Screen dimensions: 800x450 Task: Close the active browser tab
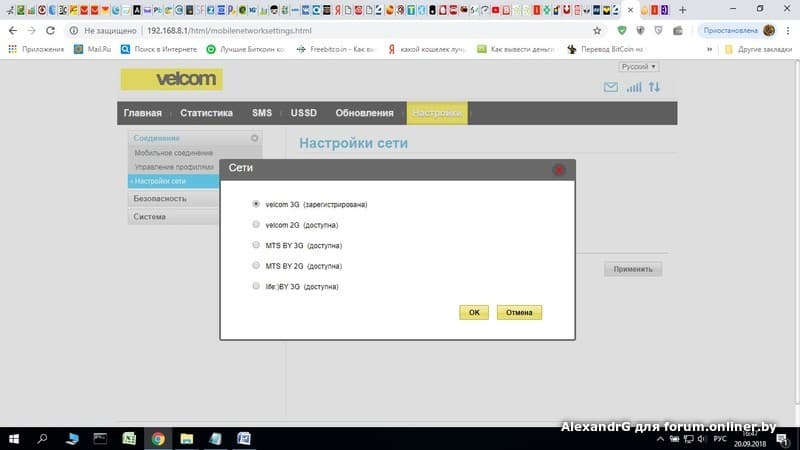(630, 10)
